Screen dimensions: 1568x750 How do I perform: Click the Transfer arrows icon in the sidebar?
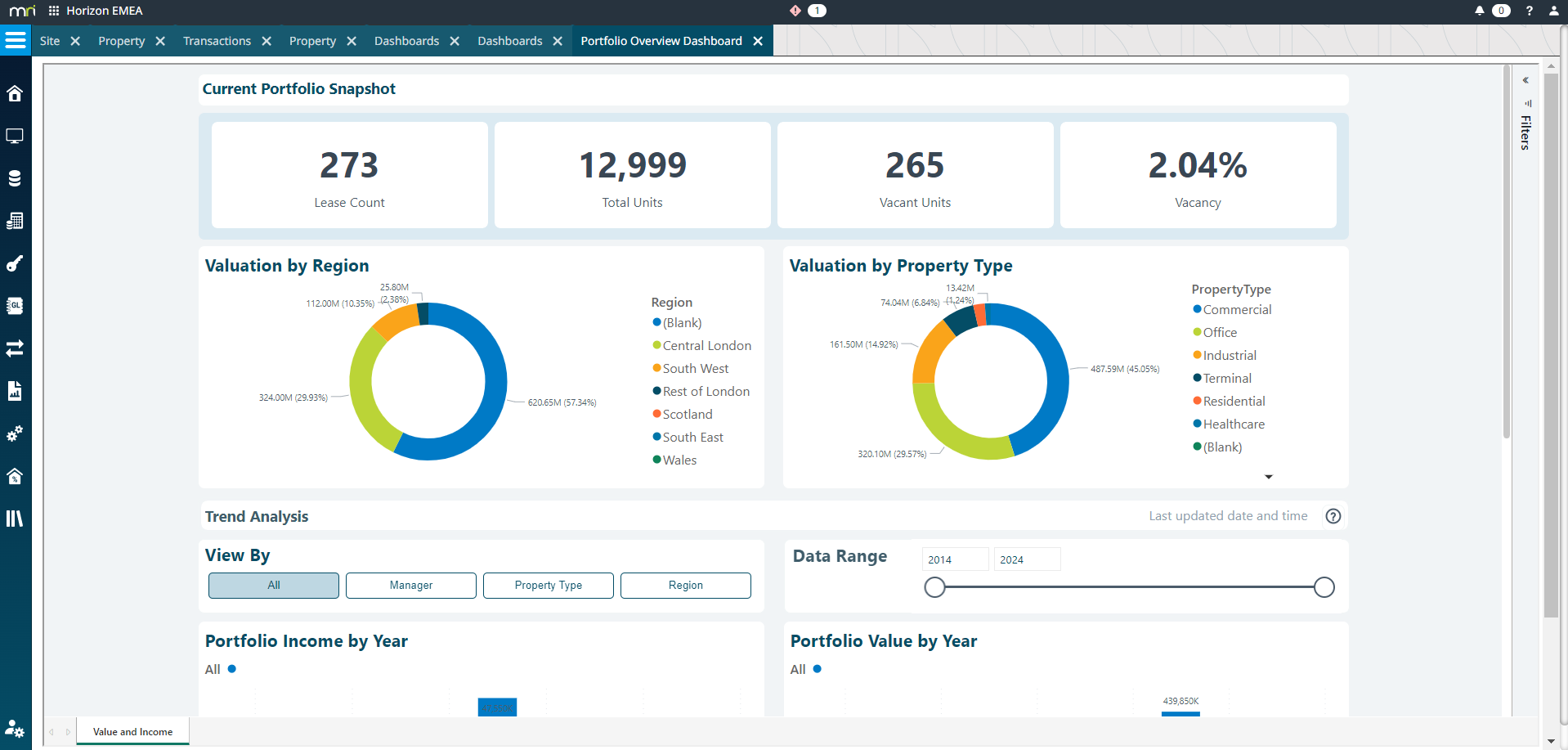(15, 348)
